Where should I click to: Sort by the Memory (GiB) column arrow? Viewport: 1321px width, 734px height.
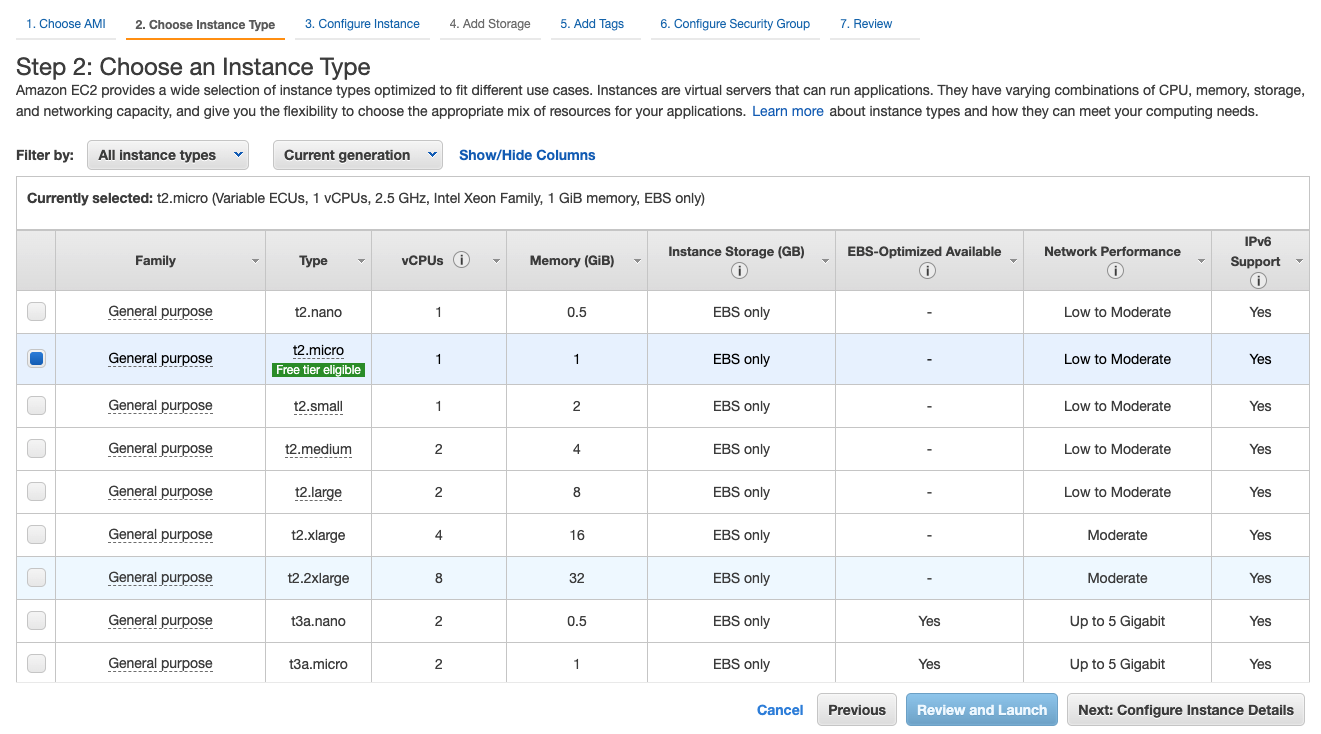(x=639, y=260)
